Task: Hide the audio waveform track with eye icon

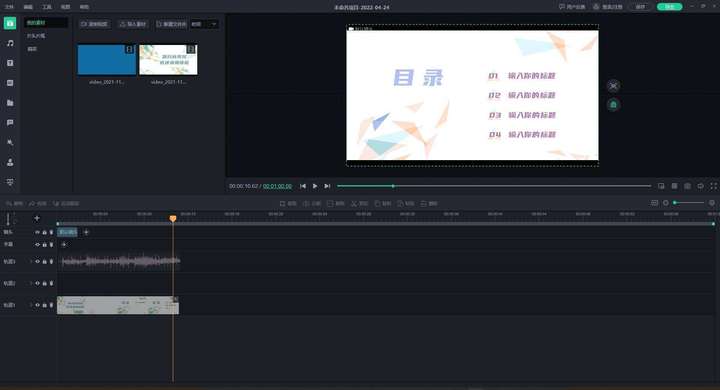Action: pos(38,261)
